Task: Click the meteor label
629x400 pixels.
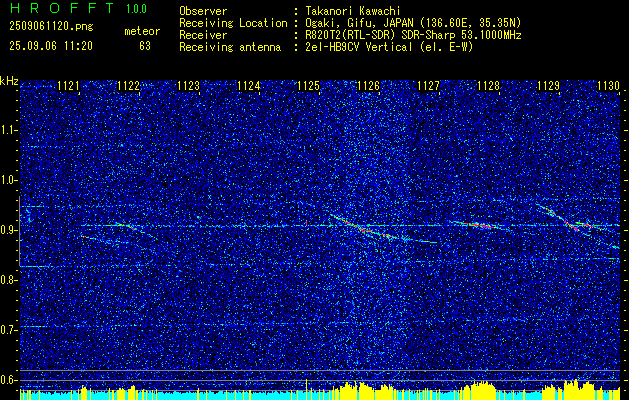Action: [142, 31]
